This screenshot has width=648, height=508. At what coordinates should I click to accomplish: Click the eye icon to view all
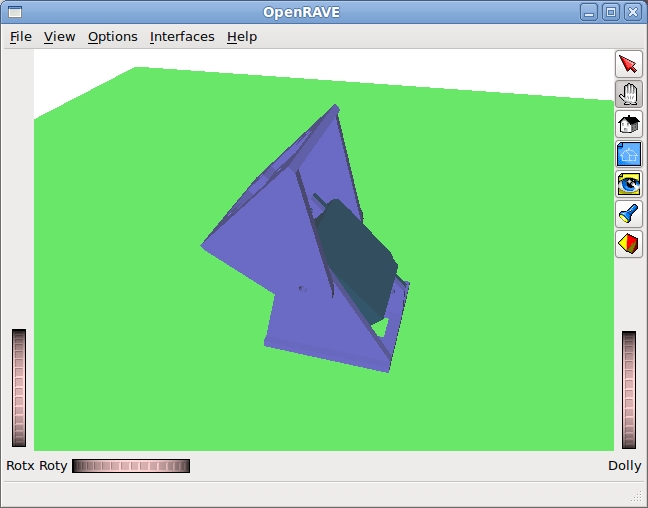click(628, 184)
